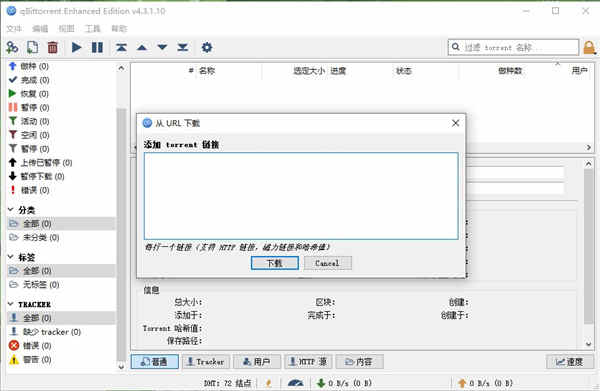Screen dimensions: 600x391
Task: Open the 编辑 menu
Action: point(40,29)
